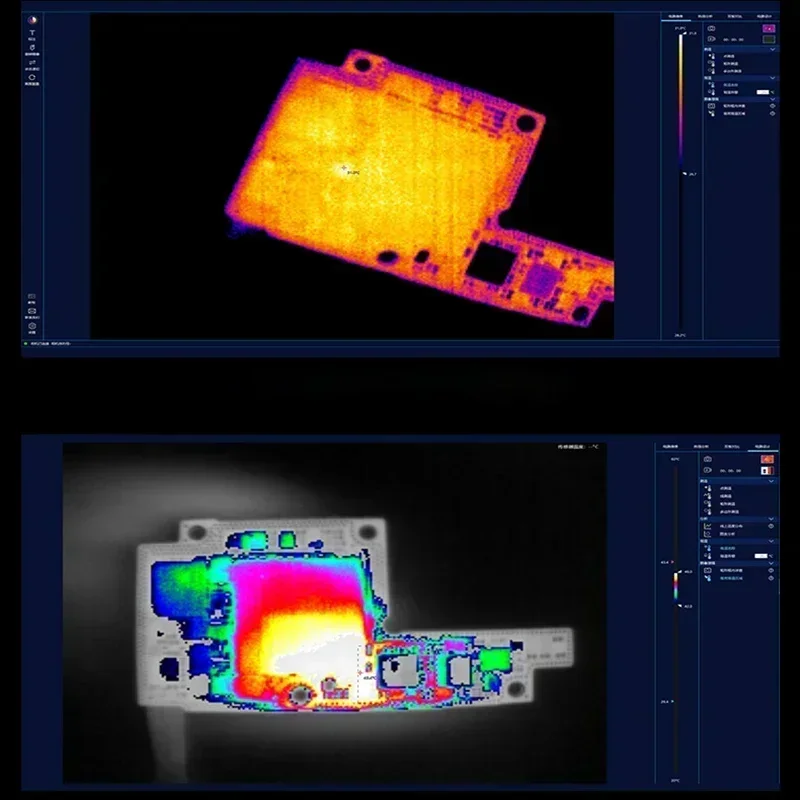Collapse isotherm section chevron in rainbow thermal window
This screenshot has height=800, width=800.
771,541
